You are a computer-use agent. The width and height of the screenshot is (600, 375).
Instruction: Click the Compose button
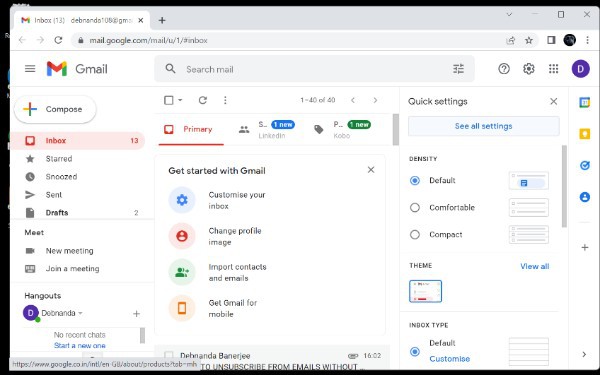click(55, 109)
